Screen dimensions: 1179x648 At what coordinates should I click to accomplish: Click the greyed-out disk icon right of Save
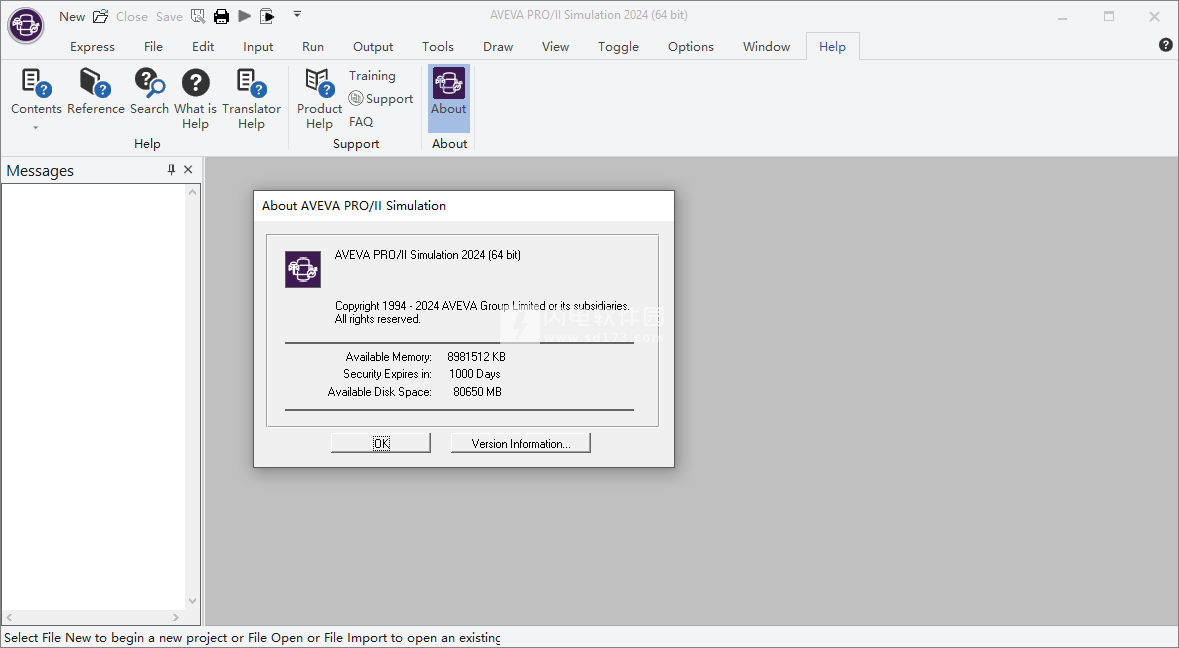pos(198,16)
